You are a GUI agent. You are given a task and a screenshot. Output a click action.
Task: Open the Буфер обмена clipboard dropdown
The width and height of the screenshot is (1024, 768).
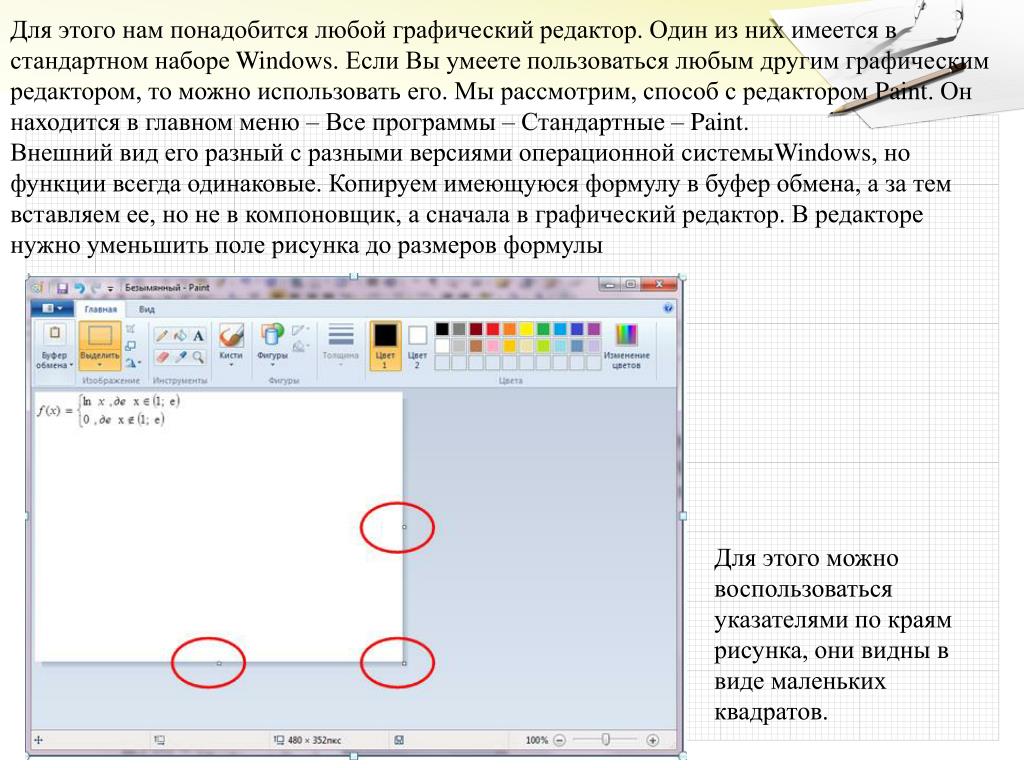click(55, 346)
